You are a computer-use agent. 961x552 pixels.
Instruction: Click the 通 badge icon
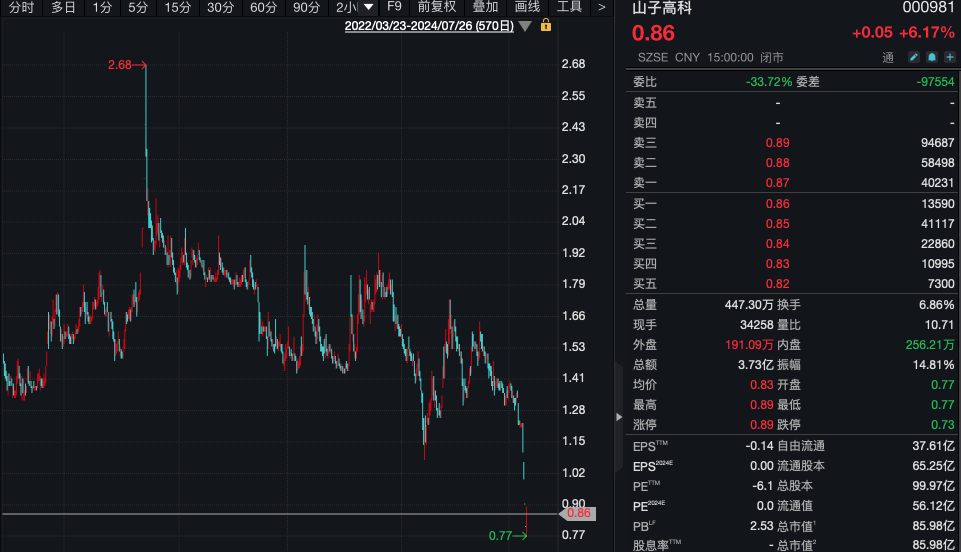point(887,58)
